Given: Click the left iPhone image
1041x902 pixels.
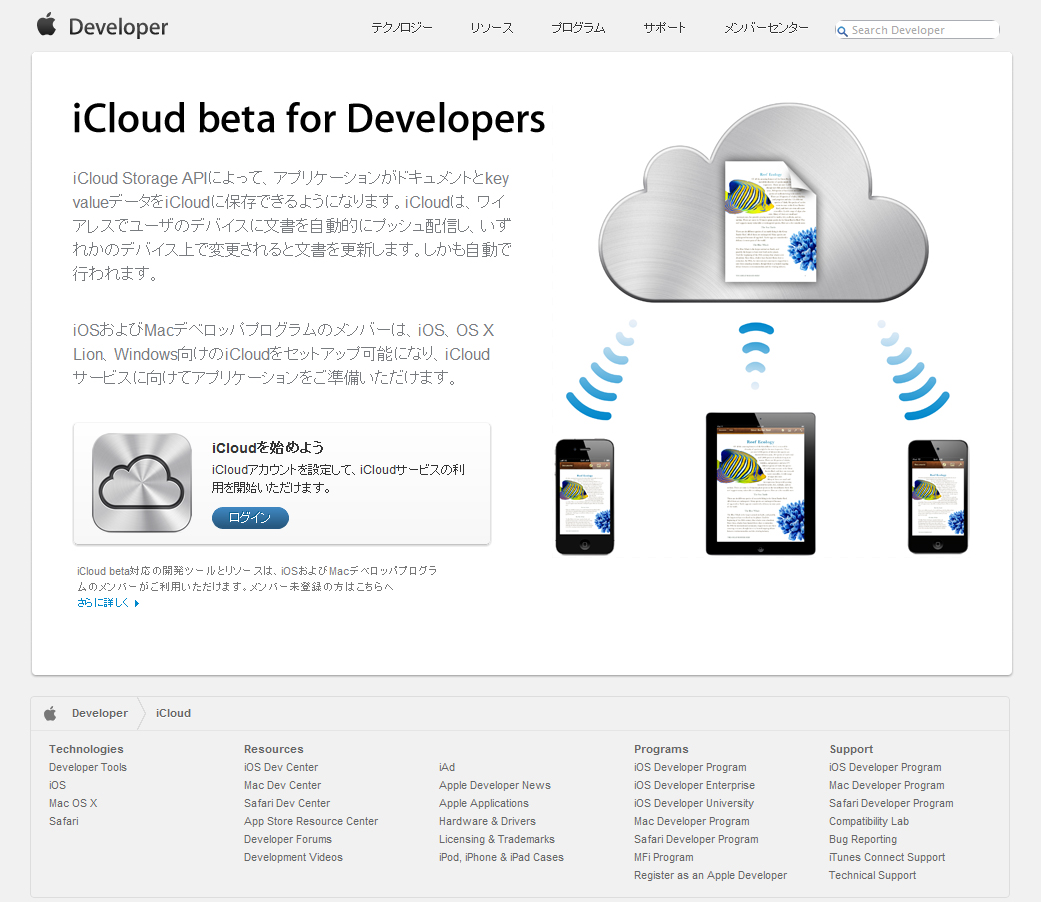Looking at the screenshot, I should coord(585,496).
